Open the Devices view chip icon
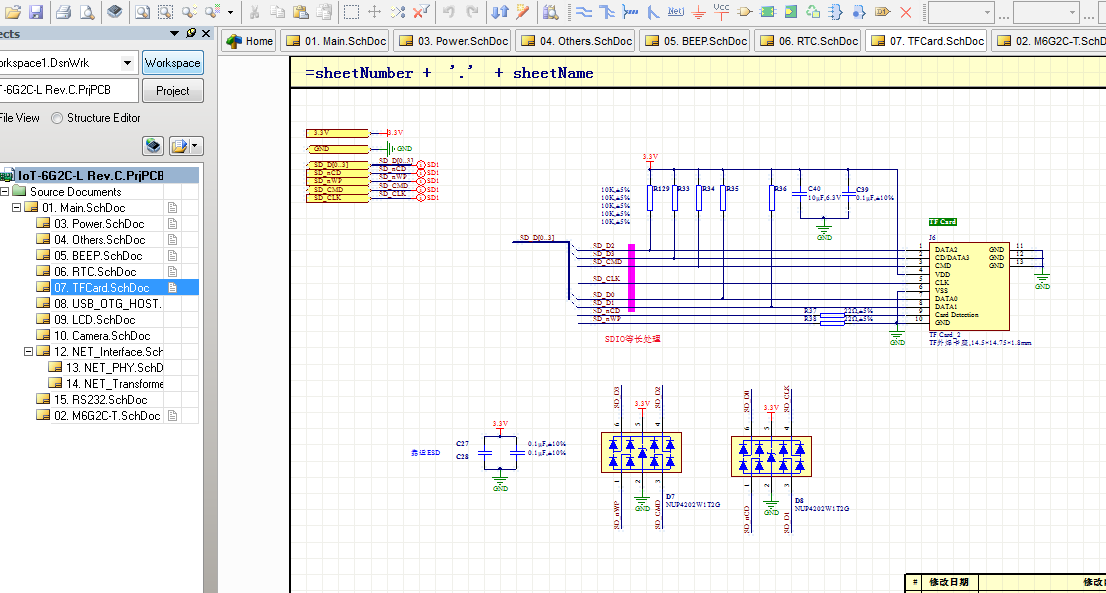The width and height of the screenshot is (1106, 593). pos(114,11)
